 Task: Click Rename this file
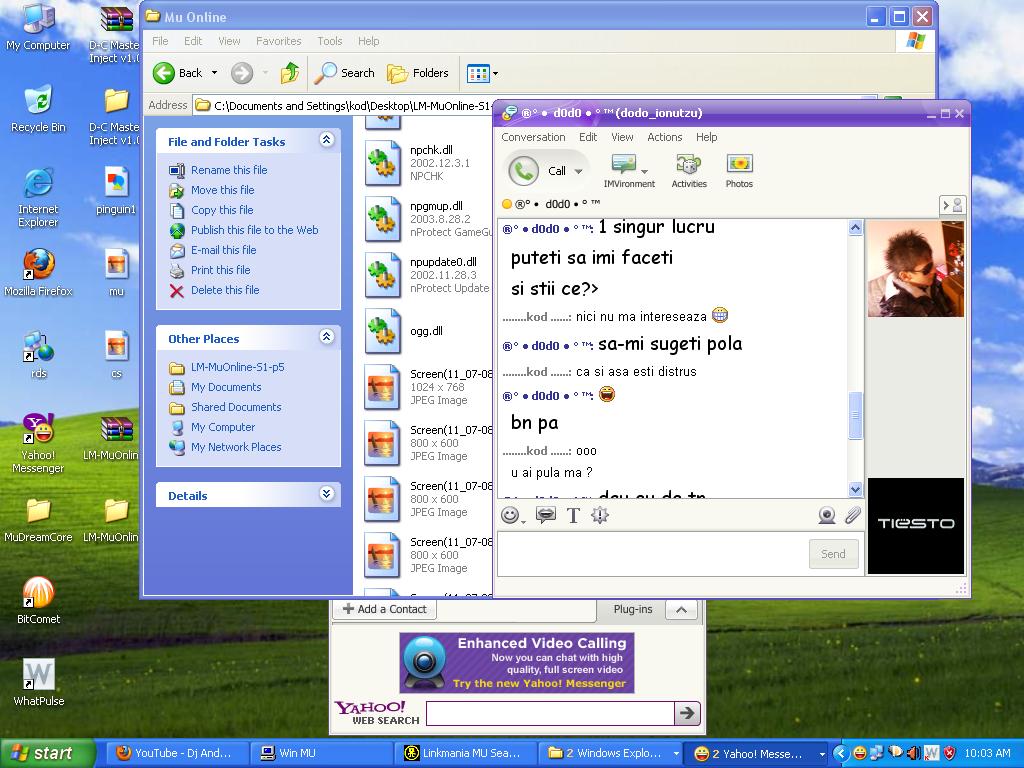(x=229, y=170)
